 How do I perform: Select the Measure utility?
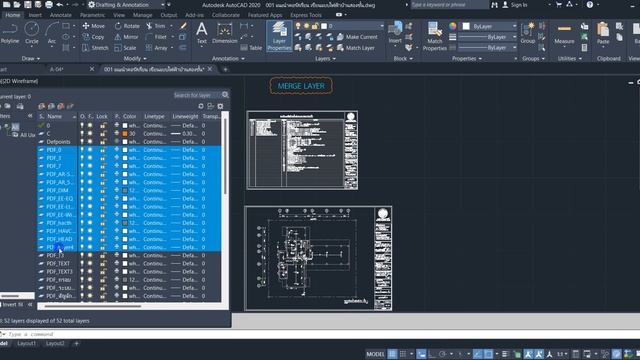click(x=564, y=33)
